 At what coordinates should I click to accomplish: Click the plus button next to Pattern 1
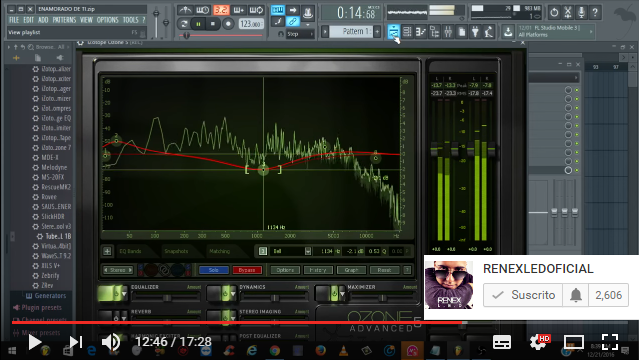click(377, 31)
